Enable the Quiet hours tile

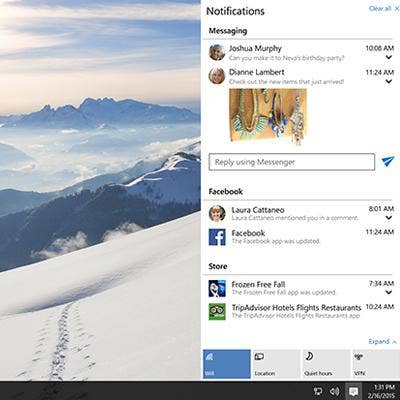[326, 364]
